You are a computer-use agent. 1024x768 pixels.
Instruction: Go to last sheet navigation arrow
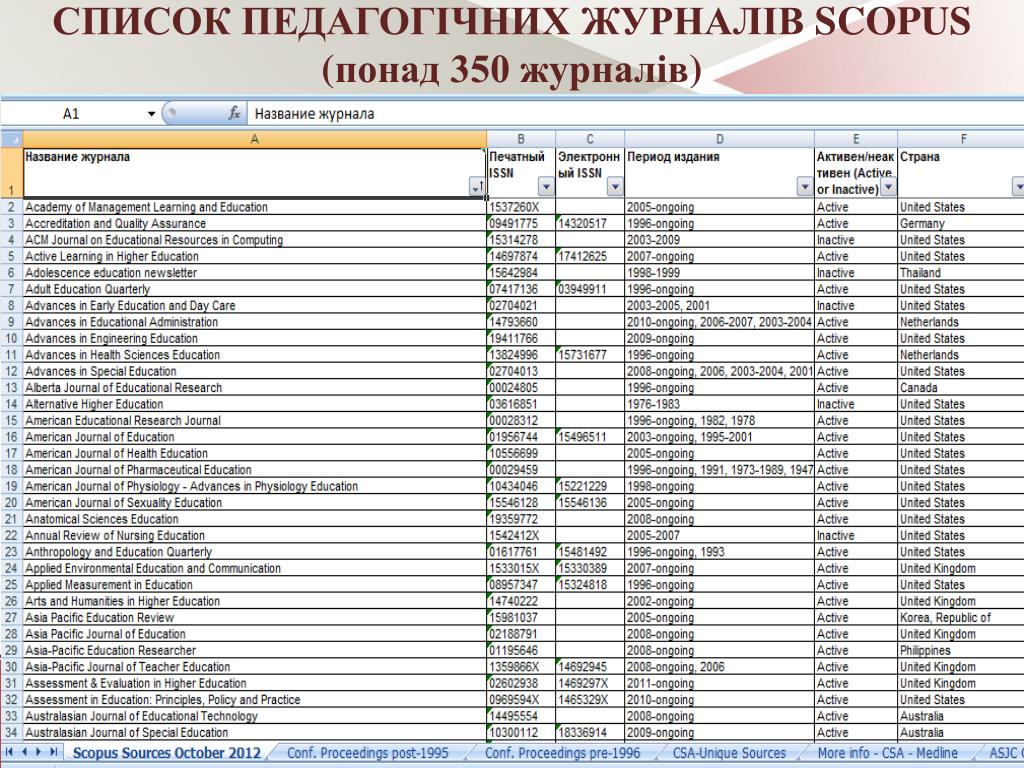(54, 752)
